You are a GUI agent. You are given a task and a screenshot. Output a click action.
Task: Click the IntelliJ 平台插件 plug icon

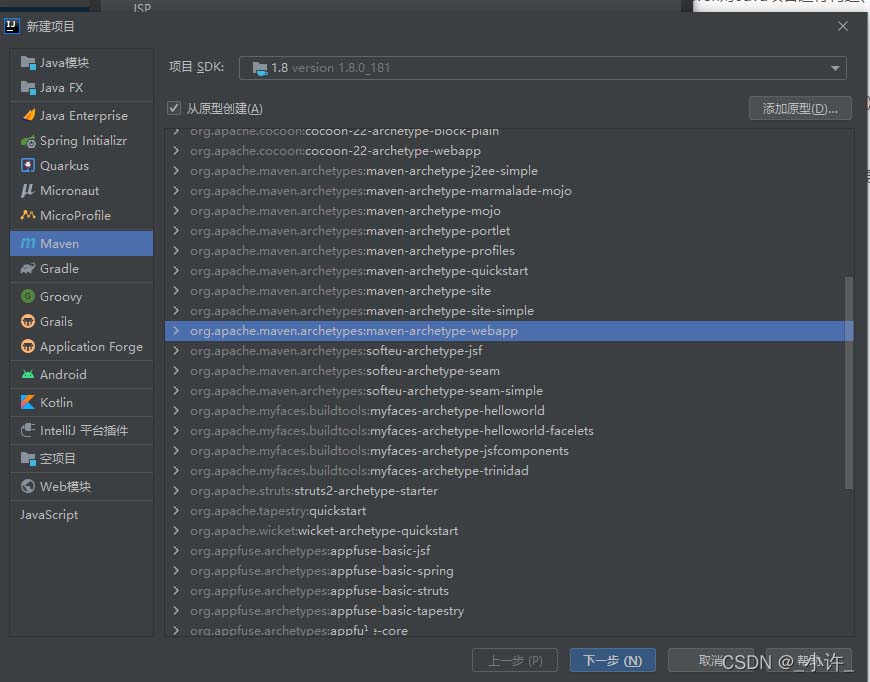click(x=28, y=430)
